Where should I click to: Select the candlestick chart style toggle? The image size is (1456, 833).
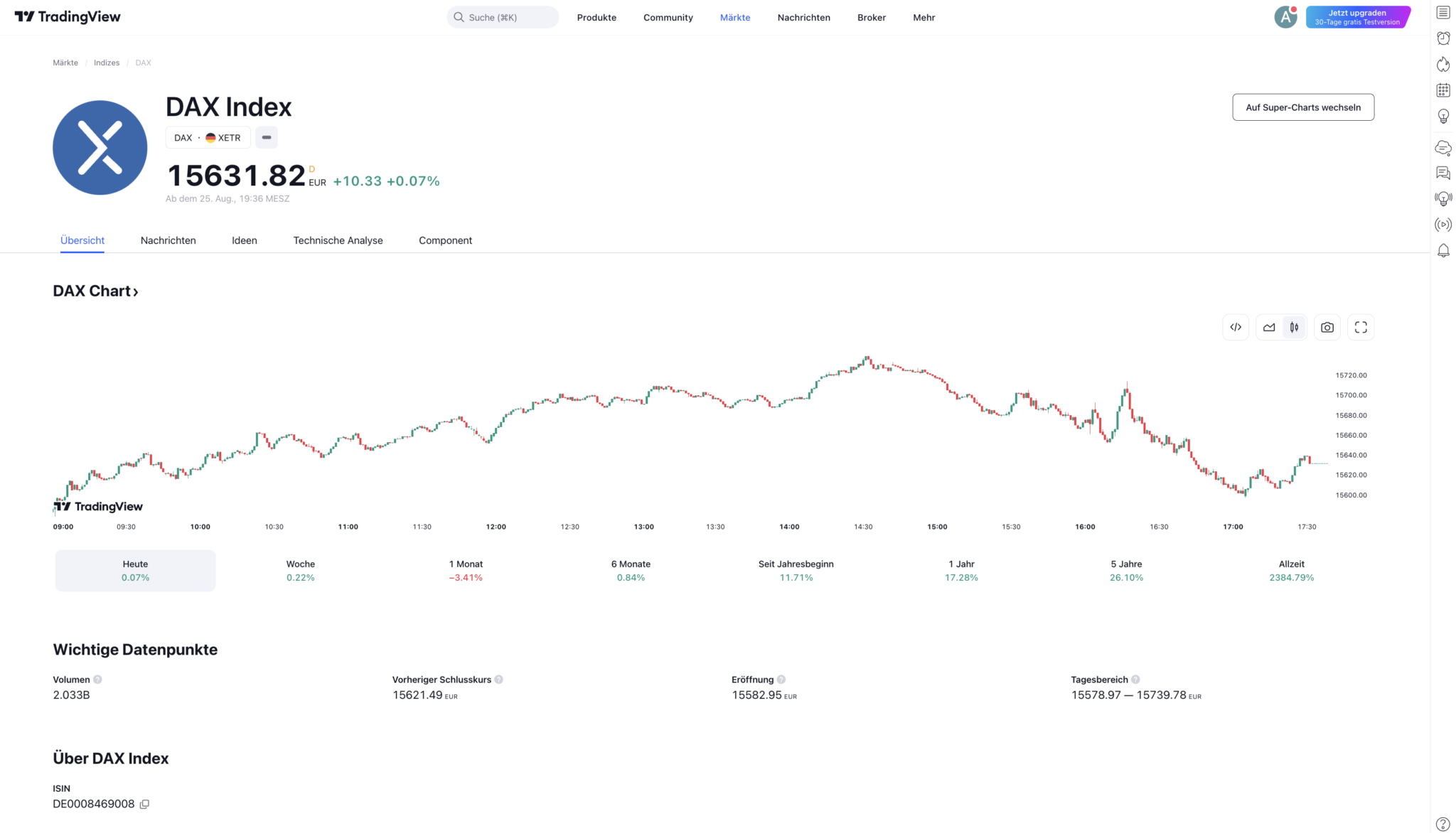tap(1294, 327)
